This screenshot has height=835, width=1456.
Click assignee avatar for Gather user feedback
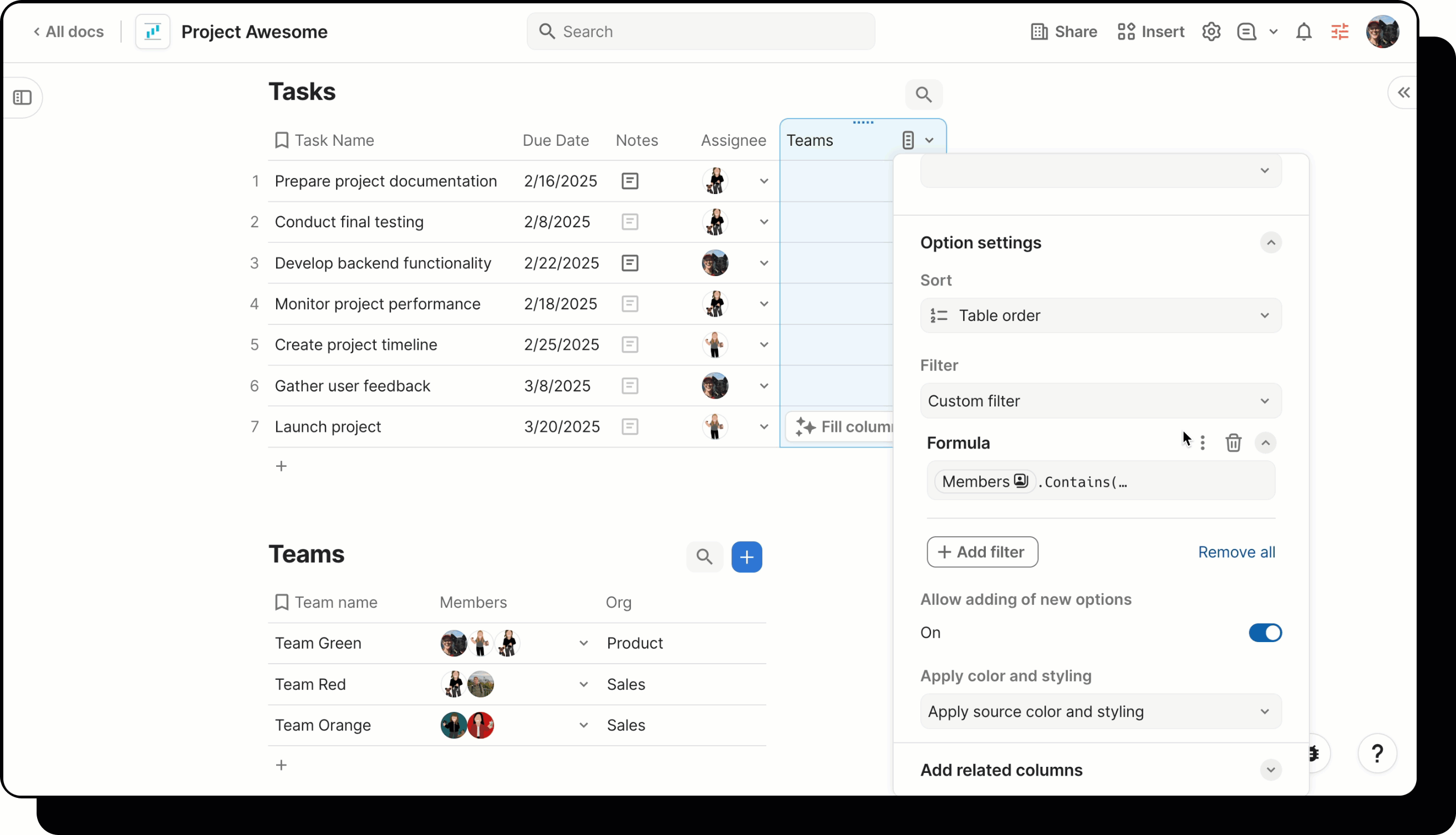tap(715, 386)
